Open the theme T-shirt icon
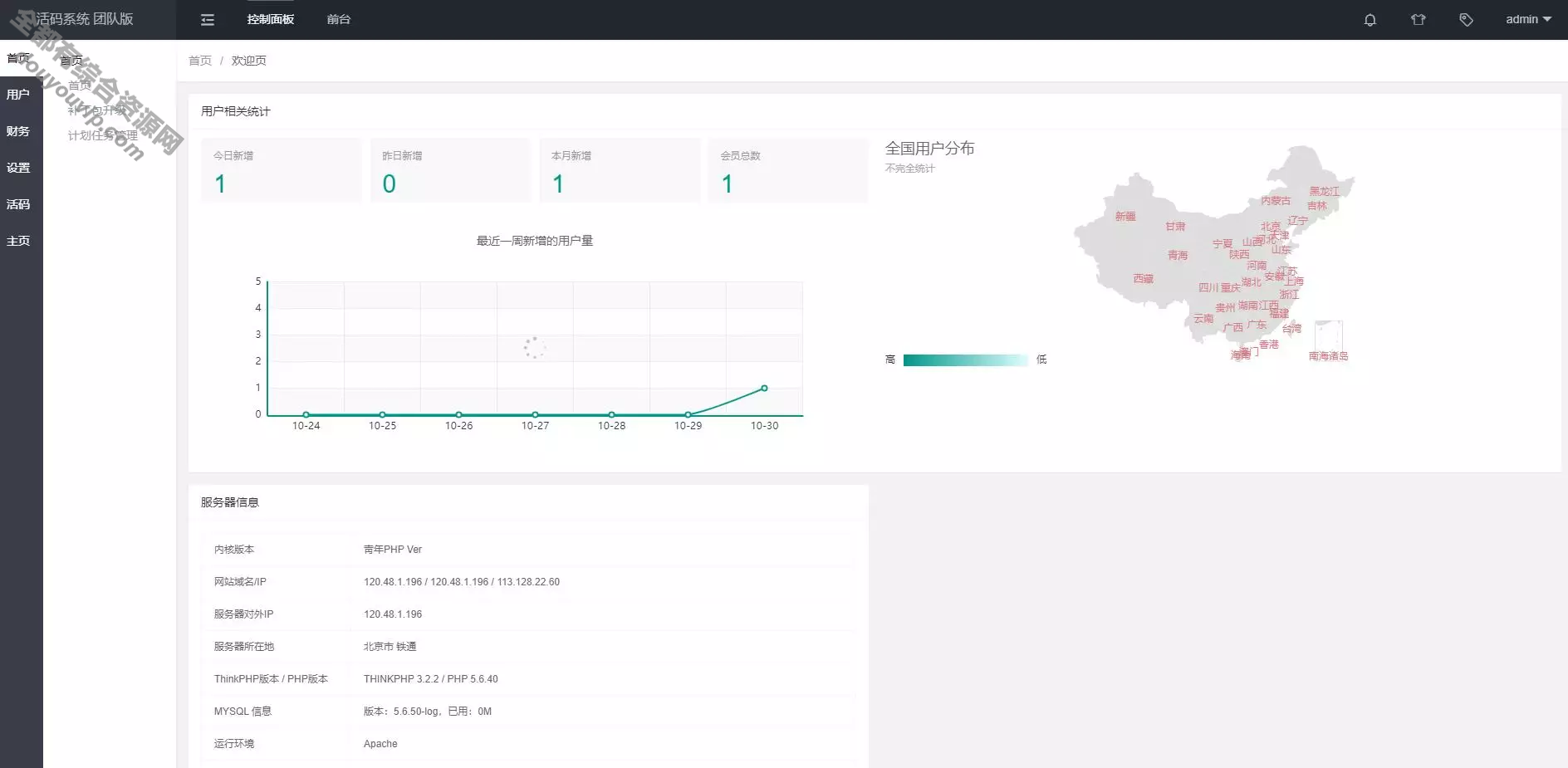1568x768 pixels. coord(1419,20)
